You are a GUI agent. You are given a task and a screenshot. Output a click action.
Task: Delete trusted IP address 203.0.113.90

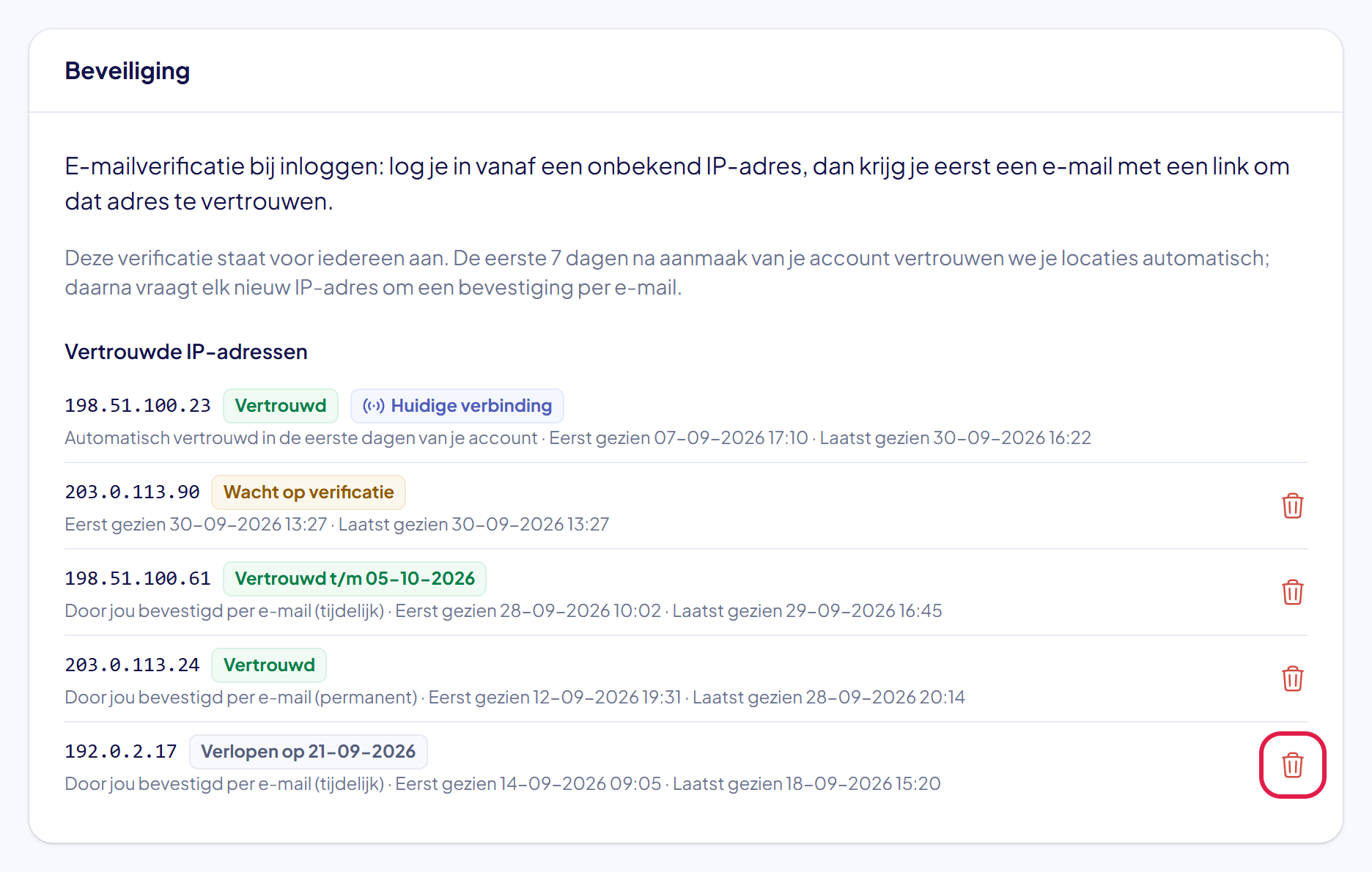pos(1292,506)
